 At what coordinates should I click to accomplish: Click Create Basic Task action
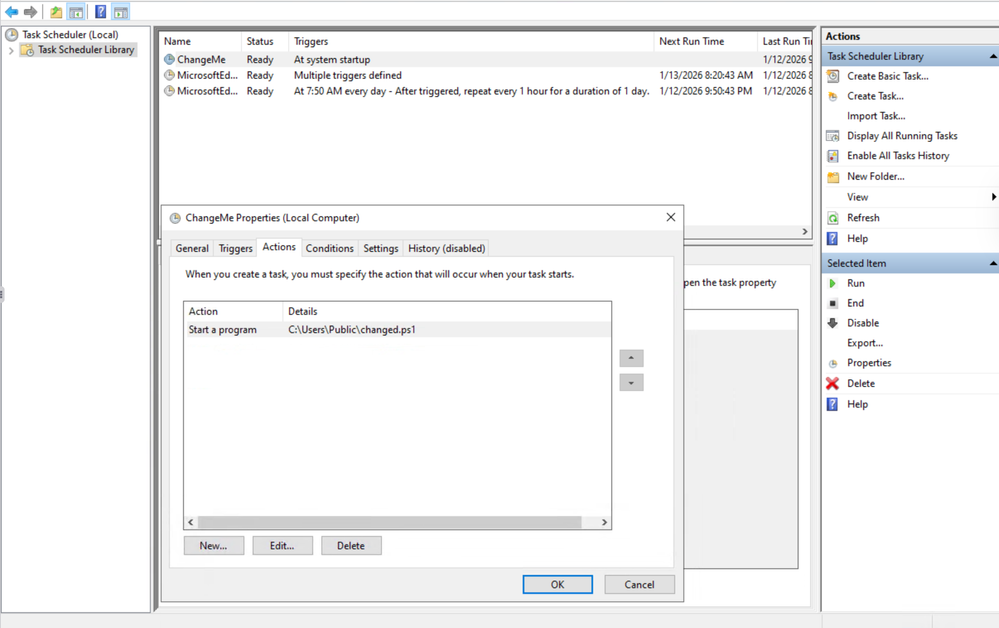[887, 76]
